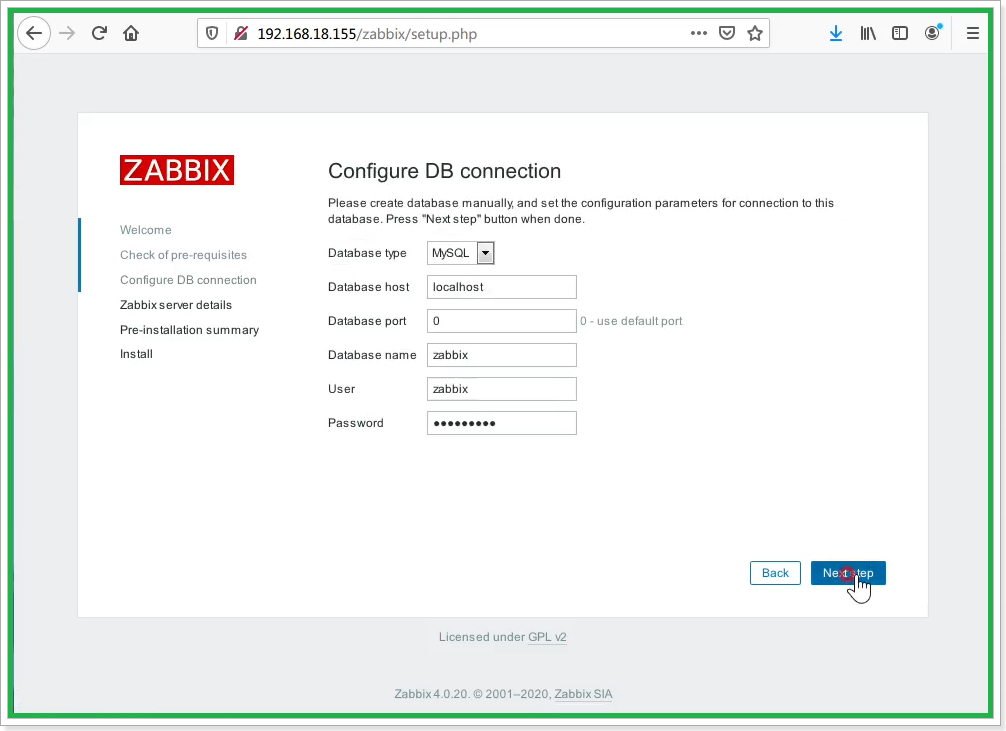Click the User input field

[502, 389]
